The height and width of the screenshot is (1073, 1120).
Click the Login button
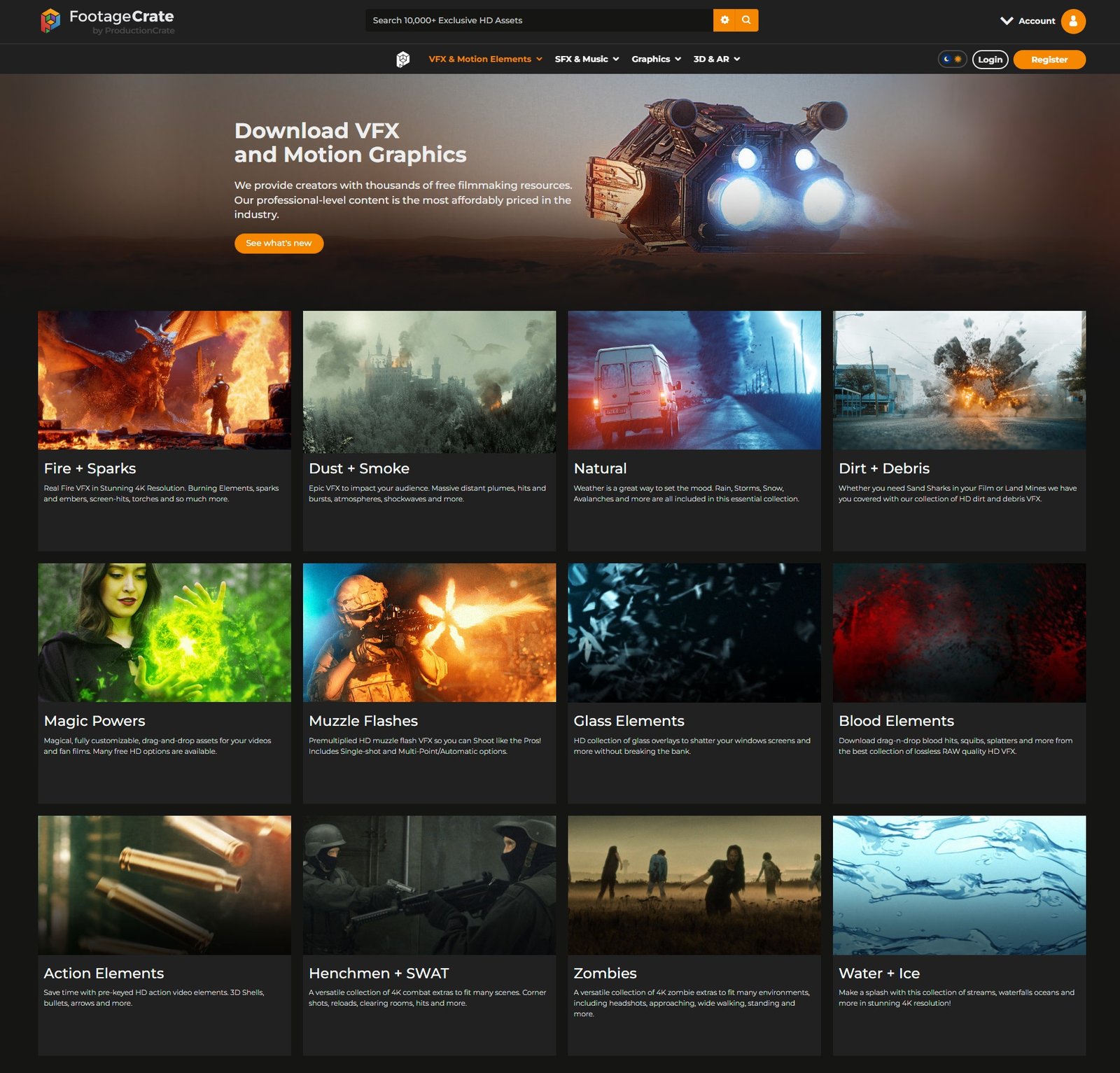pos(990,59)
